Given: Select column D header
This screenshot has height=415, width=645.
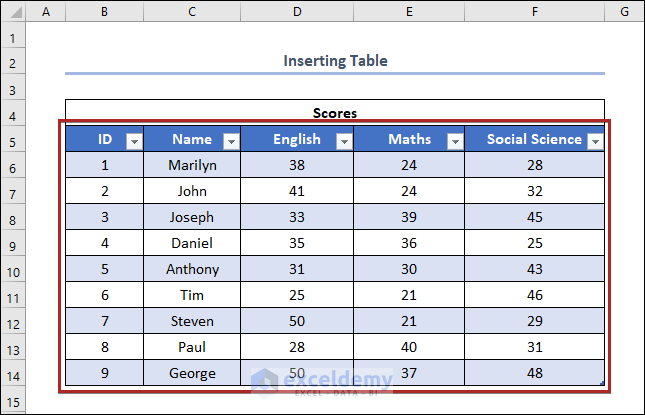Looking at the screenshot, I should 297,13.
